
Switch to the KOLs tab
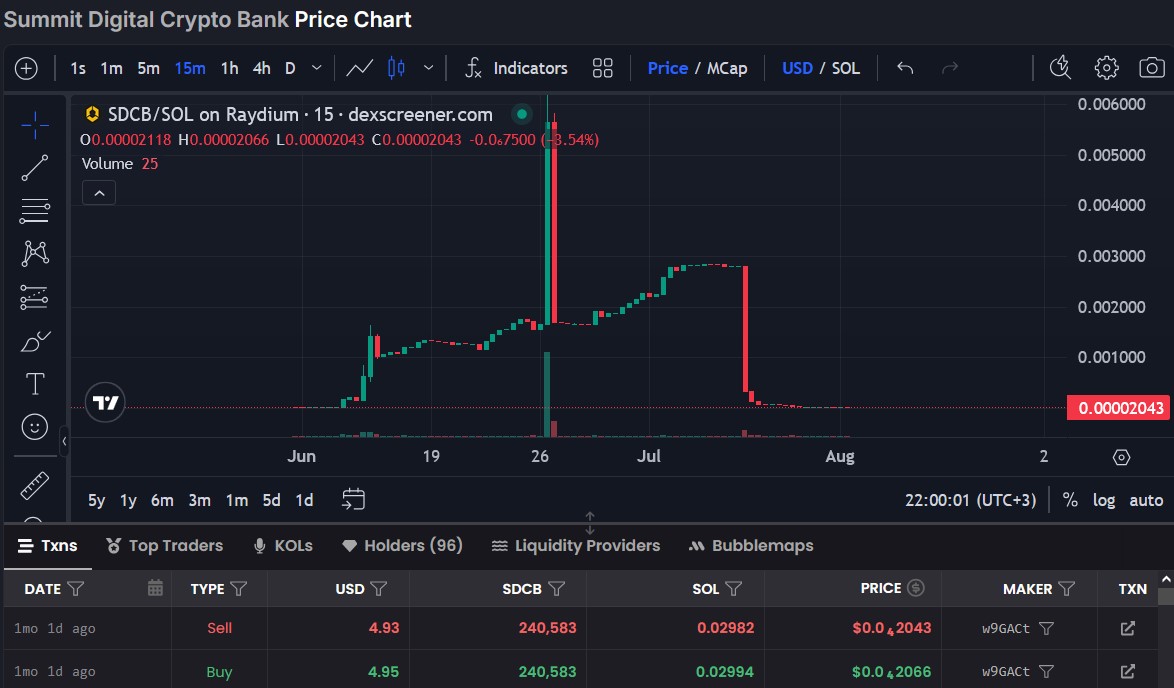point(283,546)
